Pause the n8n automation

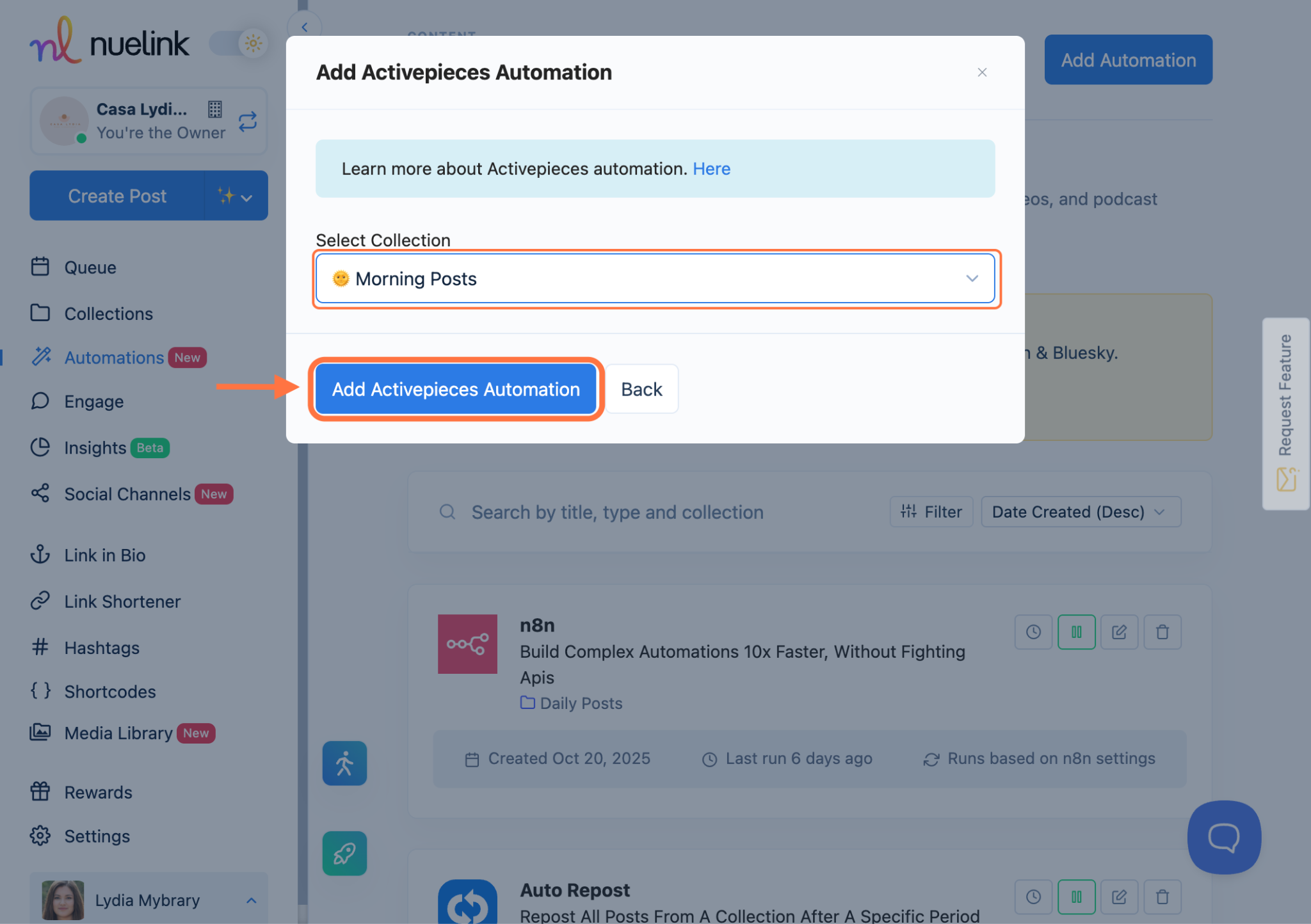1076,632
